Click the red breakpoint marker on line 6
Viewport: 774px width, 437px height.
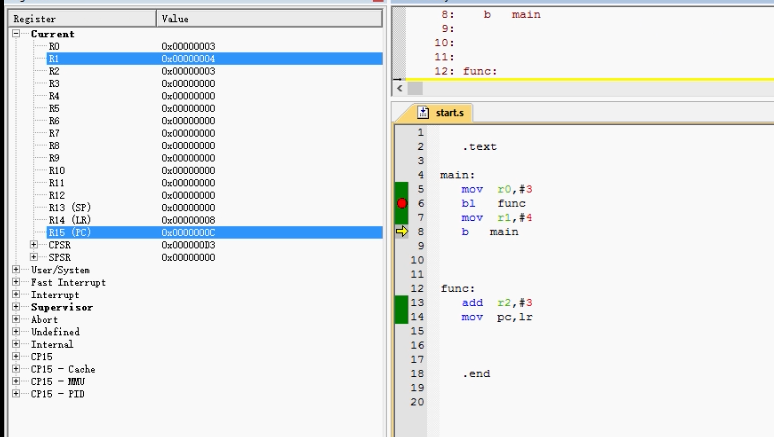coord(402,203)
